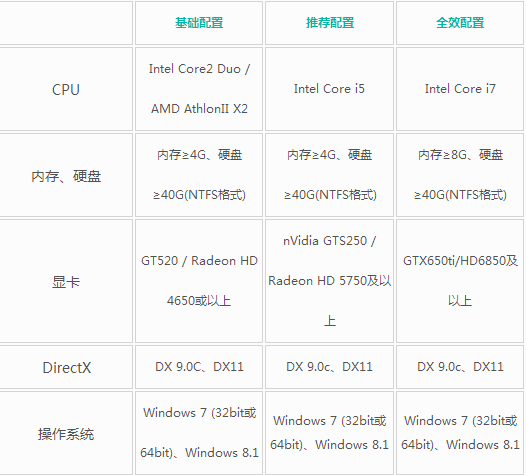Select the 显卡 row label
Viewport: 526px width, 475px height.
(x=66, y=282)
